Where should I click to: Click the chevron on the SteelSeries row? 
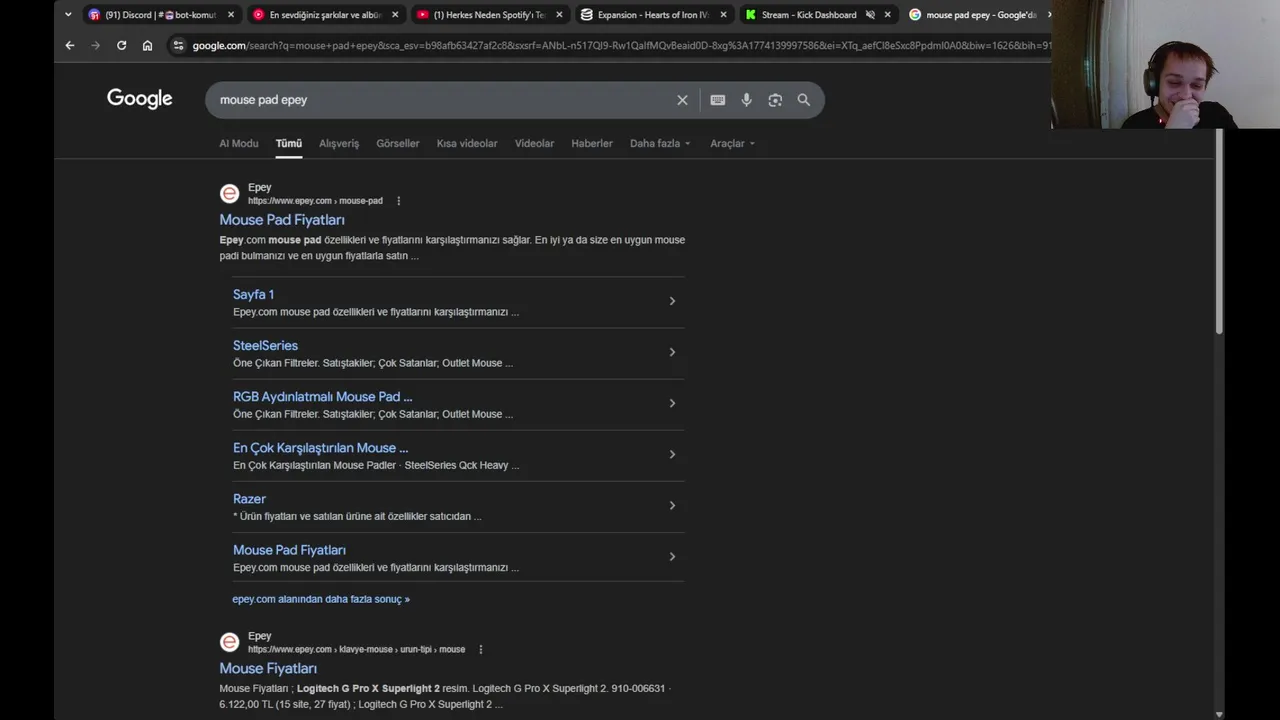(x=672, y=352)
